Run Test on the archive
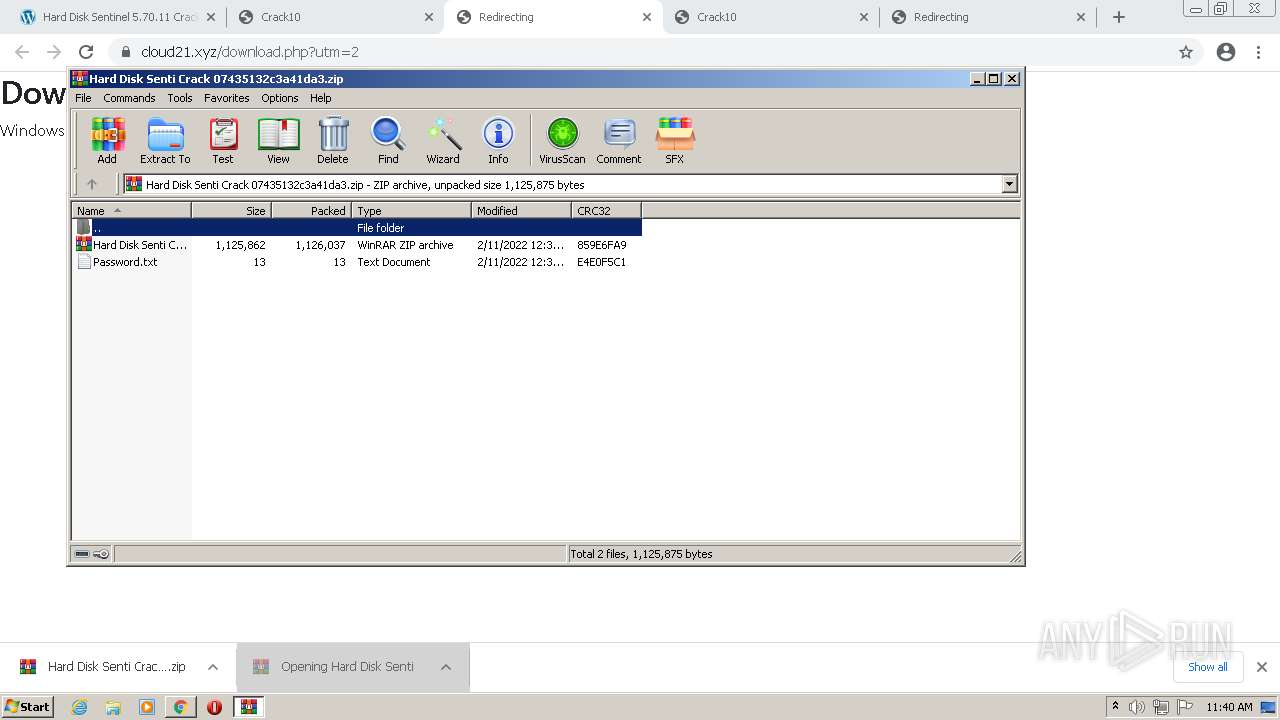Screen dimensions: 1280x720 223,140
